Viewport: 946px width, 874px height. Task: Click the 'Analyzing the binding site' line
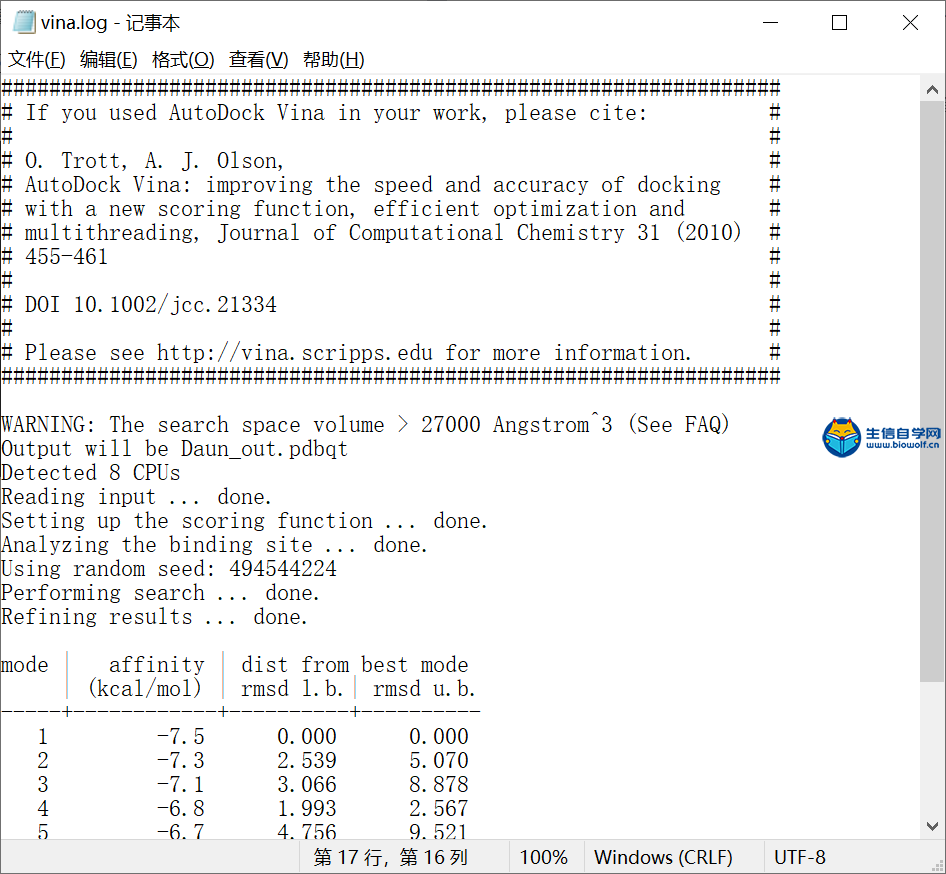coord(214,545)
